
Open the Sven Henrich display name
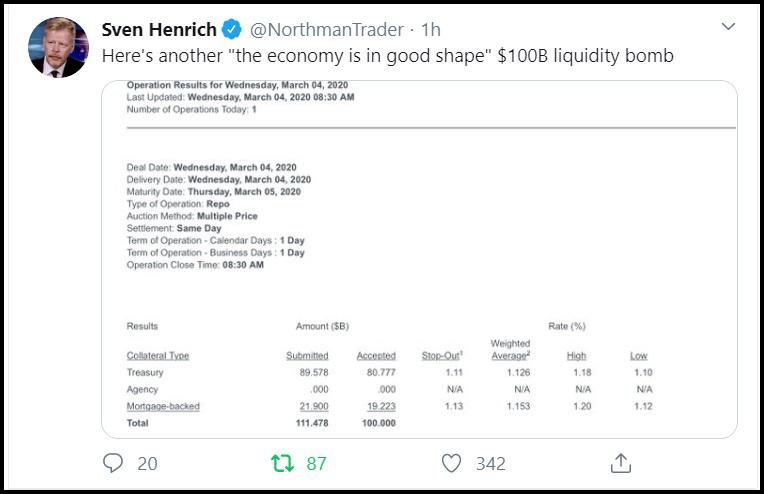coord(159,30)
